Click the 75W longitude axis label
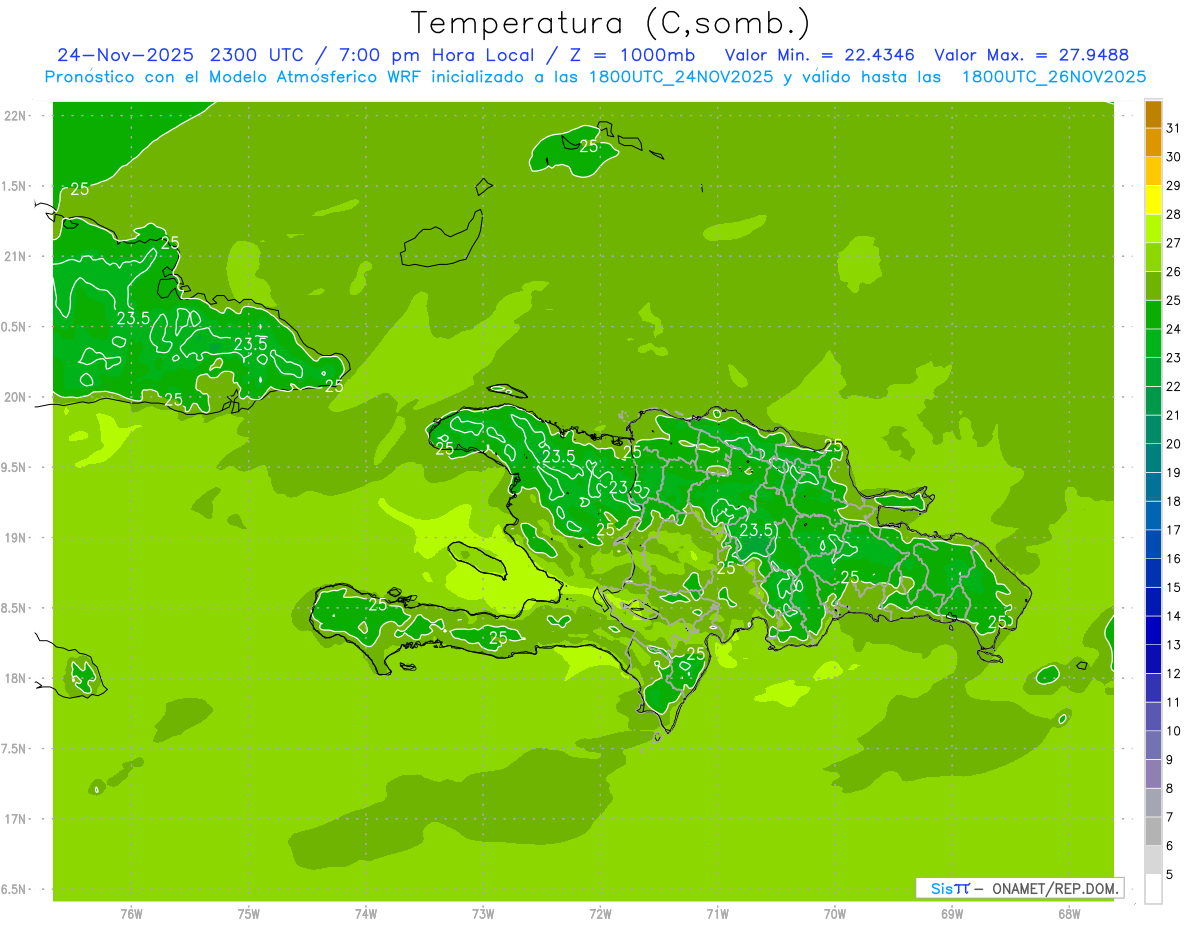Screen dimensions: 1200x927 tap(249, 914)
